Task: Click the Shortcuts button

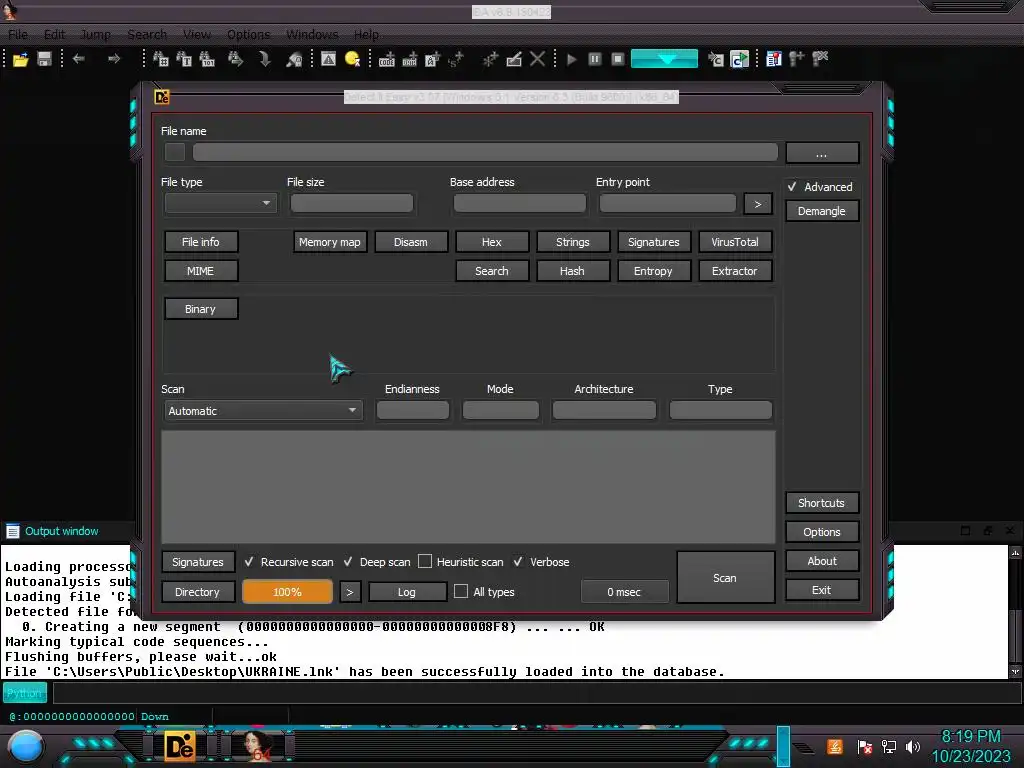Action: (x=822, y=503)
